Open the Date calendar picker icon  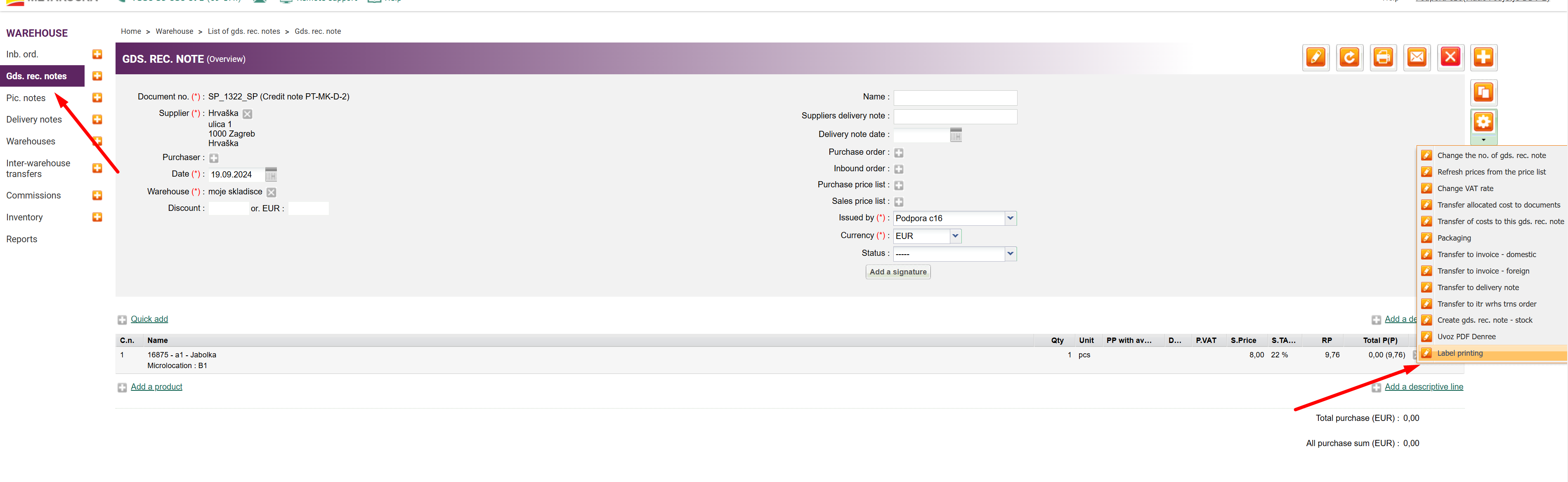click(x=271, y=175)
